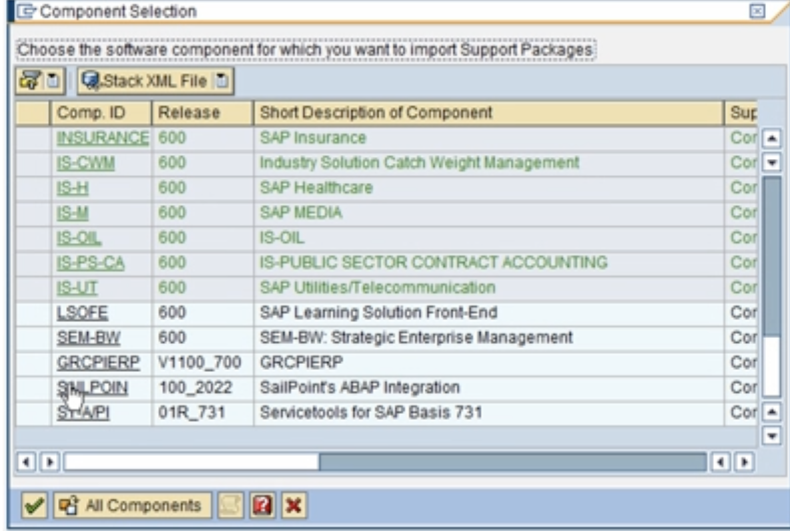Click the settings layout icon in toolbar

click(30, 81)
